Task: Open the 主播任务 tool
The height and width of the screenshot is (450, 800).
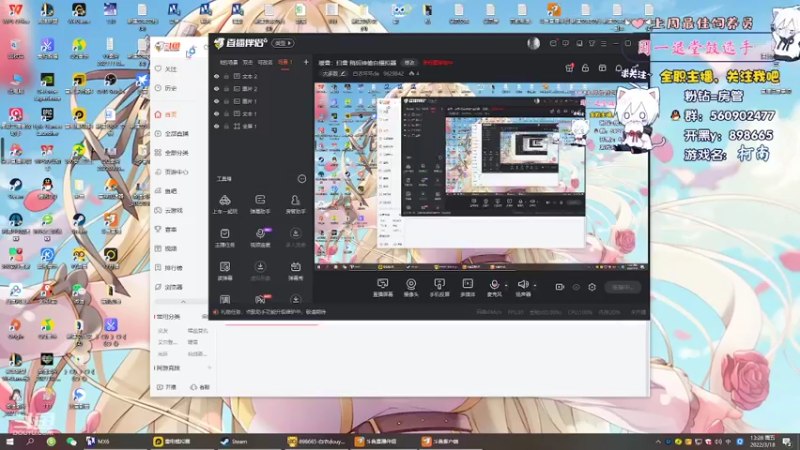Action: (224, 238)
